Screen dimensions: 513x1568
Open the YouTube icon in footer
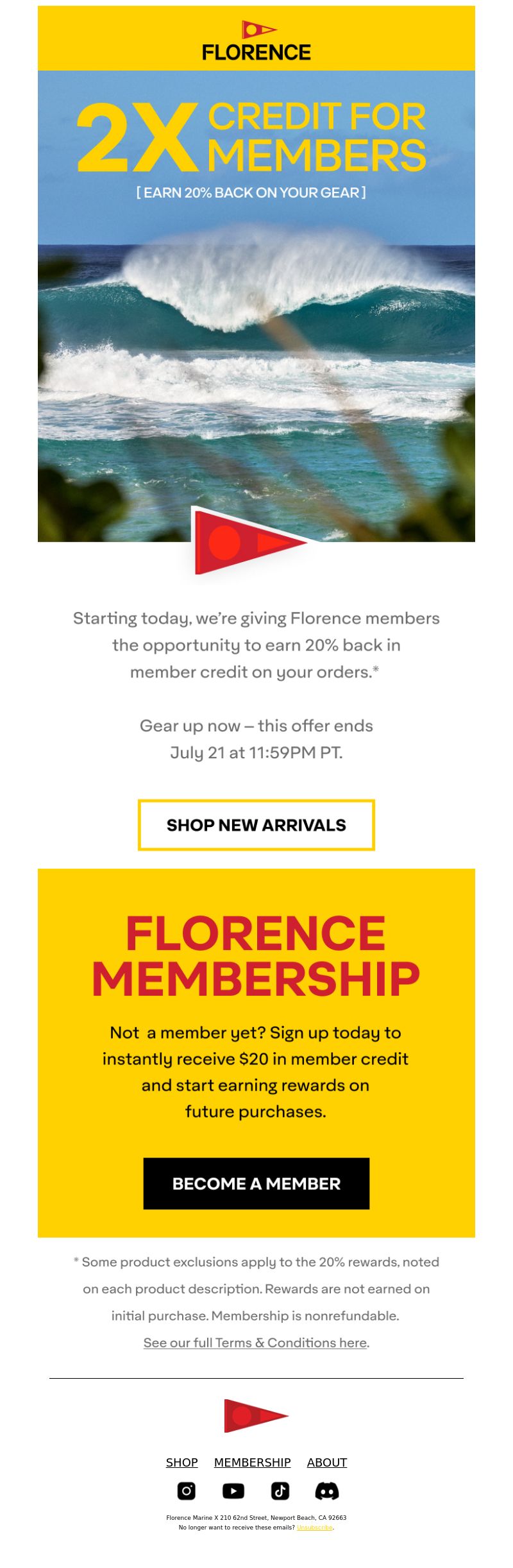pos(233,1491)
